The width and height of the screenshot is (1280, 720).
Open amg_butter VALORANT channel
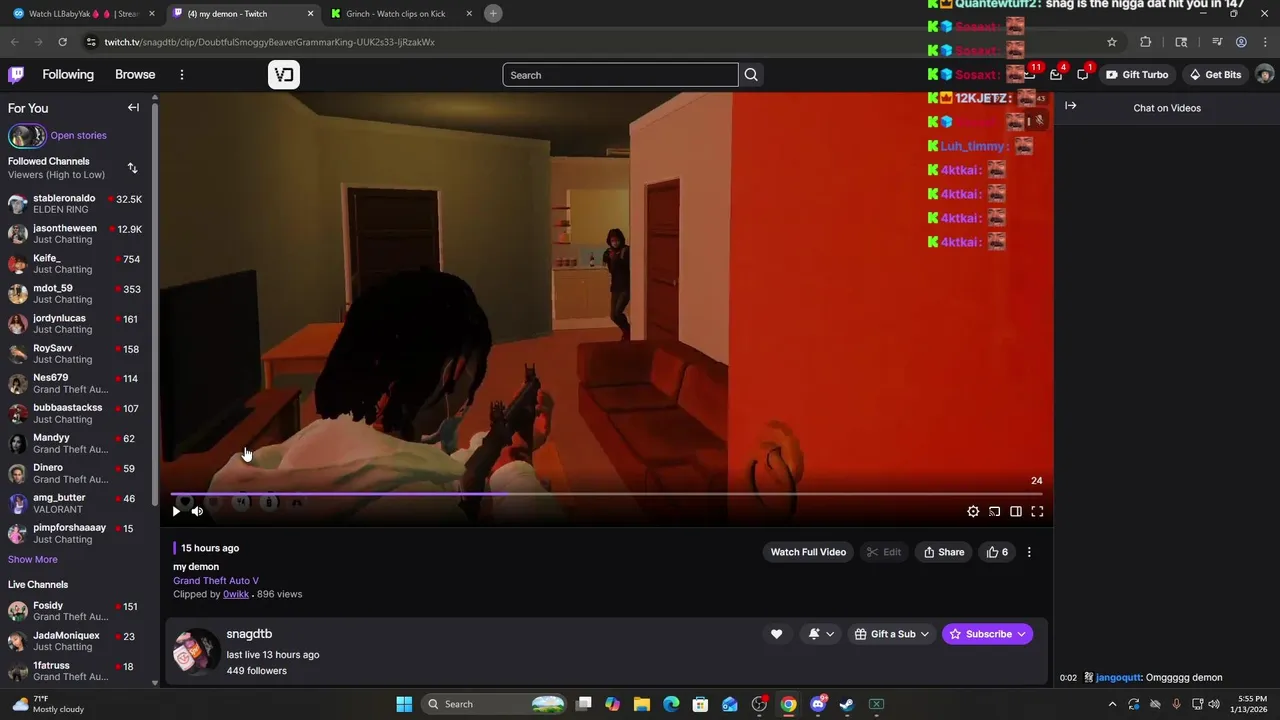[x=76, y=503]
